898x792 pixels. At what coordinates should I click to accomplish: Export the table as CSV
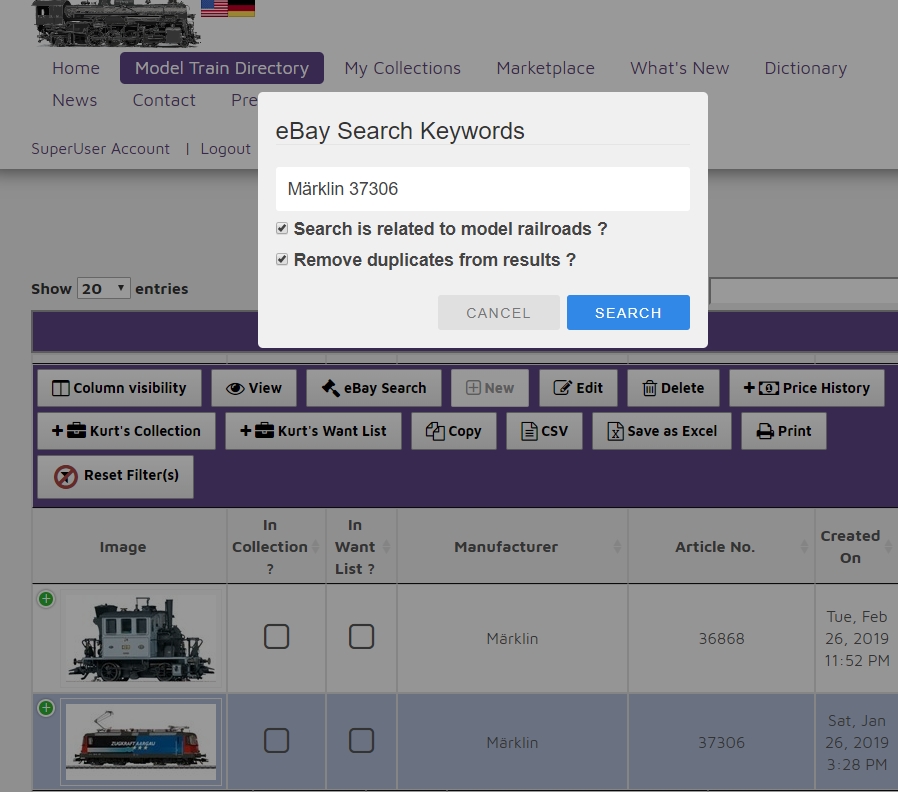click(x=545, y=431)
